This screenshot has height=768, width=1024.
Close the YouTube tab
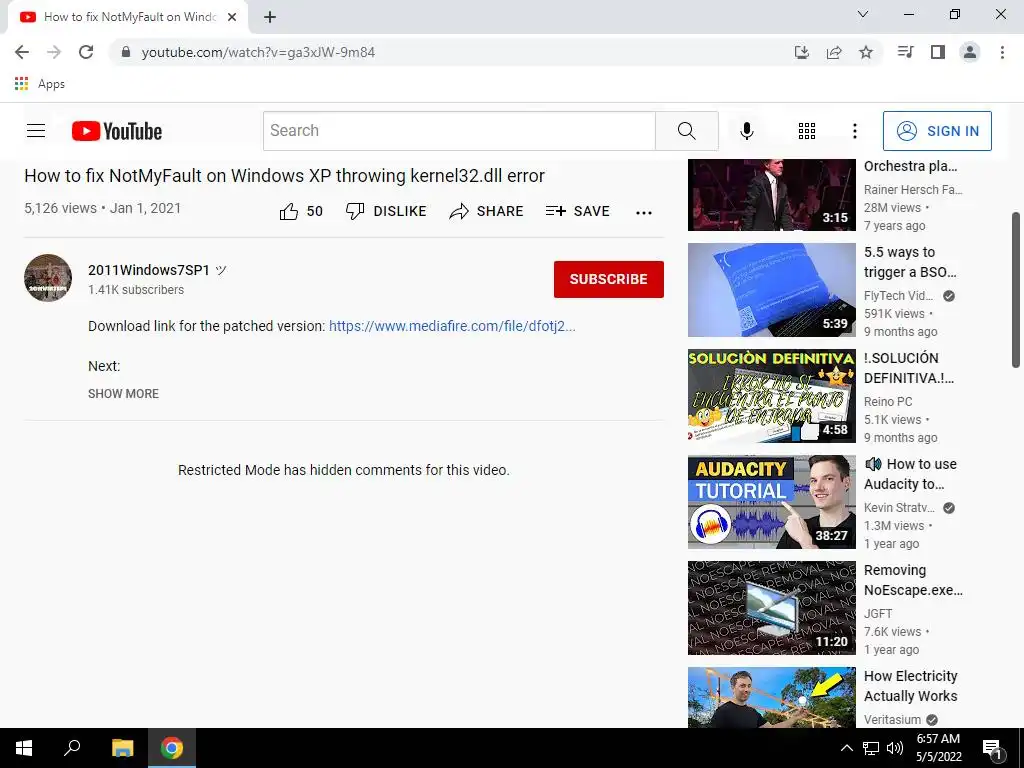point(232,17)
